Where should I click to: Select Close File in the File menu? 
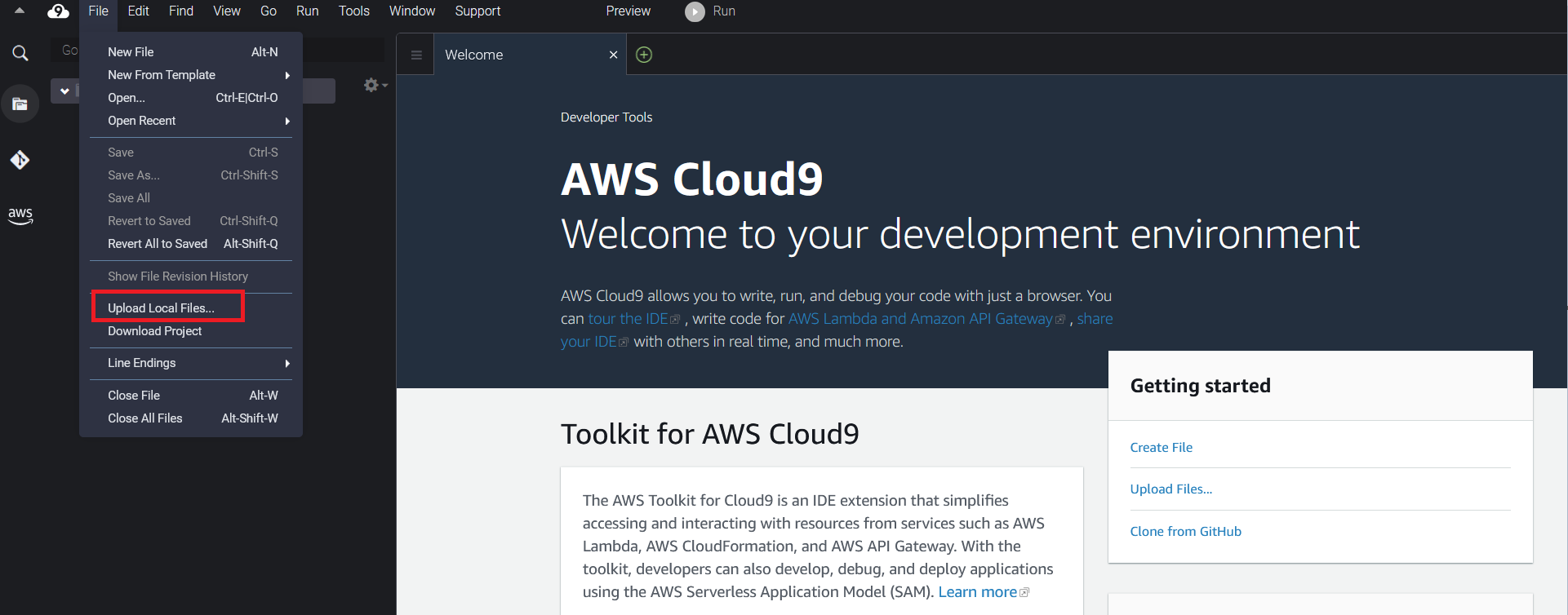coord(191,395)
